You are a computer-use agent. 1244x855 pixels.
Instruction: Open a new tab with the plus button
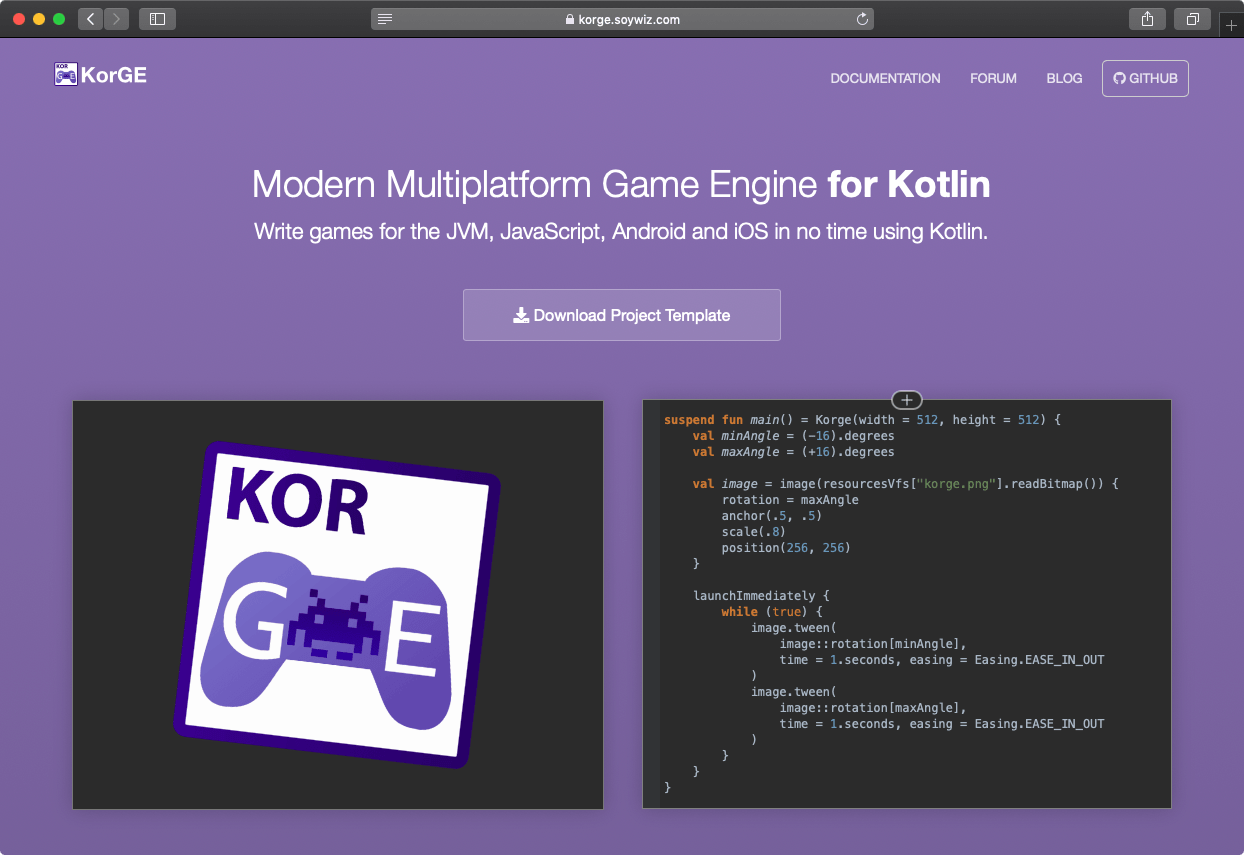pyautogui.click(x=1231, y=24)
